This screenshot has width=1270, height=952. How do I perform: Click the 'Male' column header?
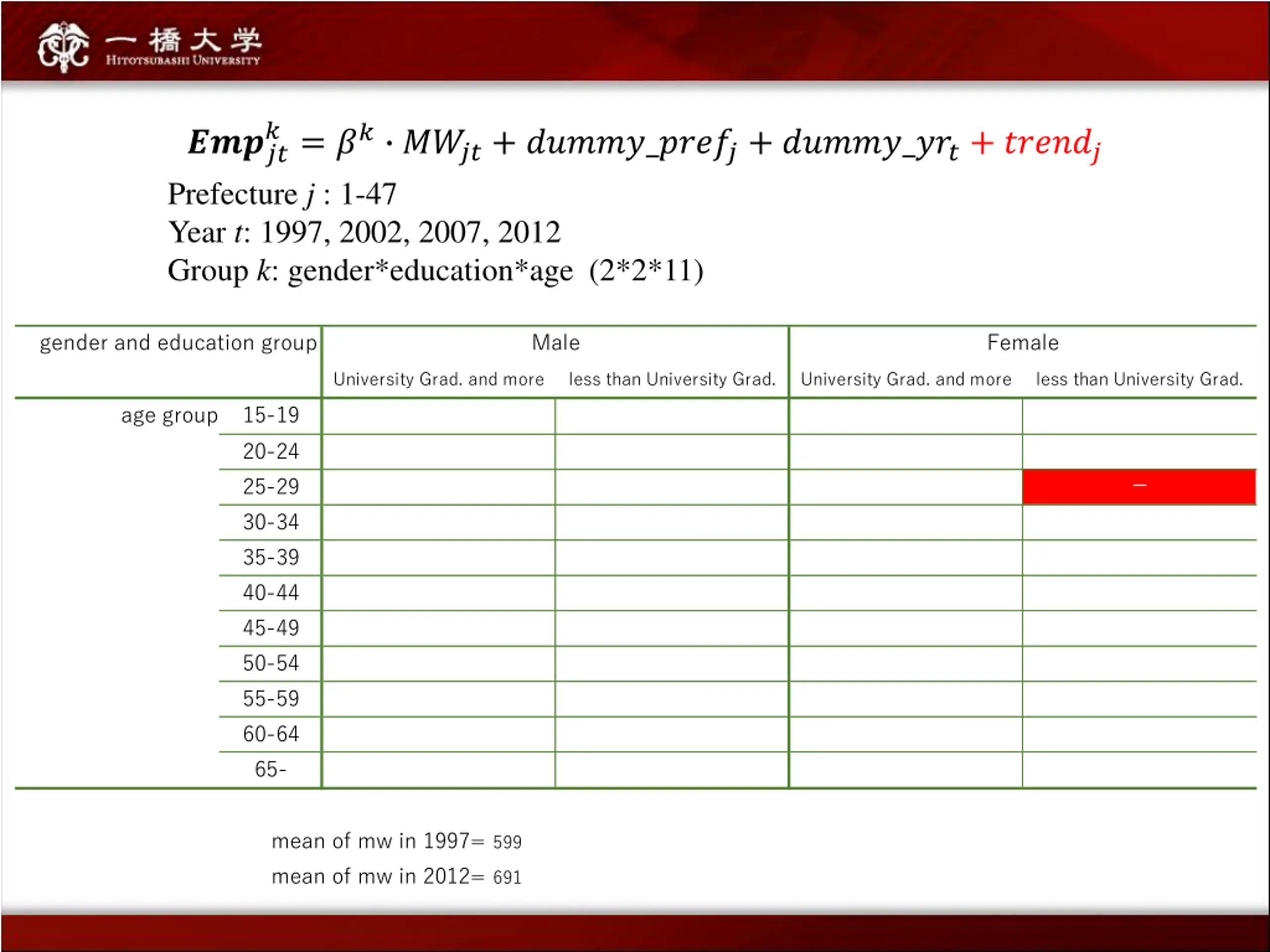click(x=556, y=343)
